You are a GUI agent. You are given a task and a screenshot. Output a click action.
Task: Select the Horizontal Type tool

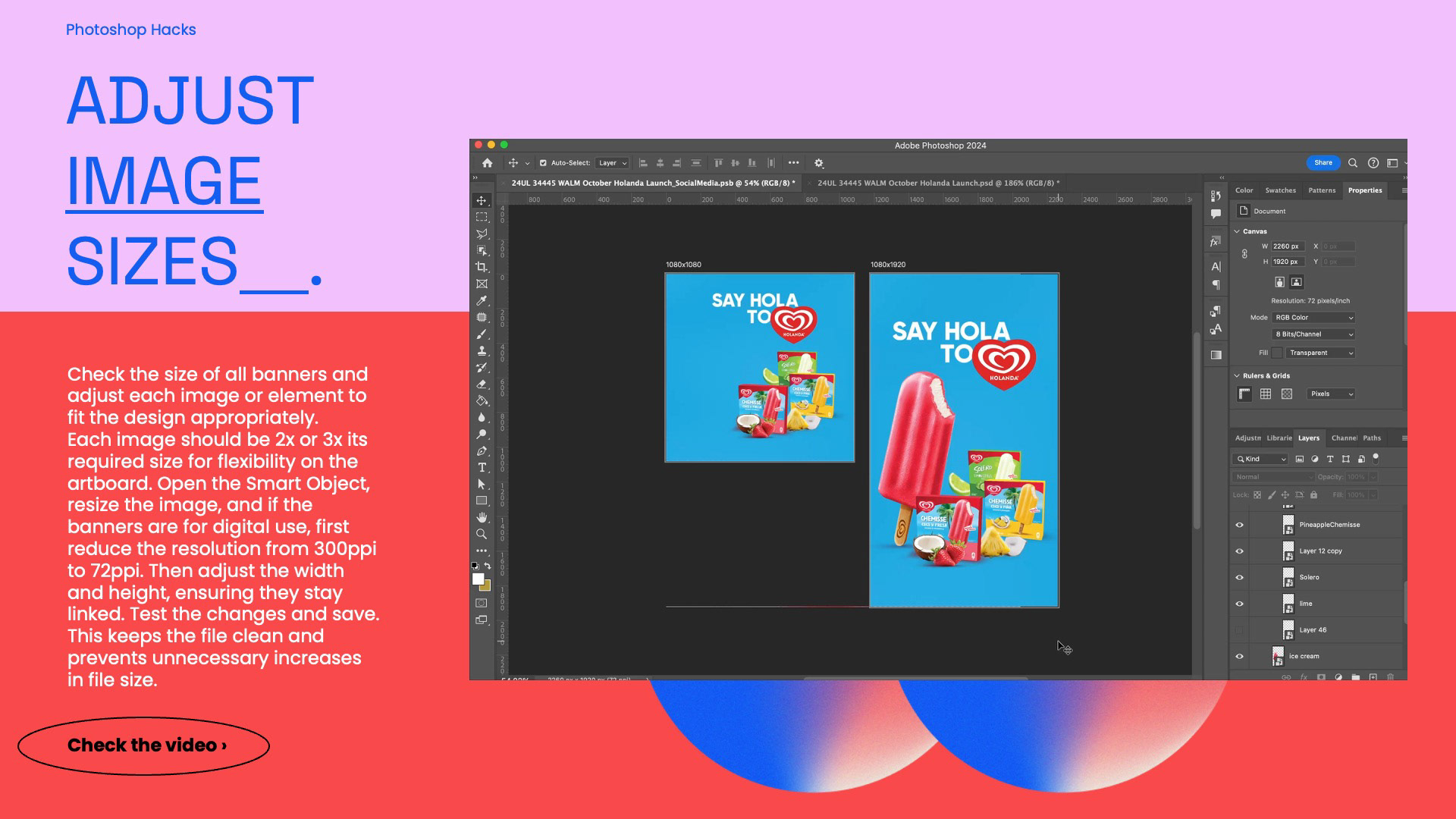[482, 468]
